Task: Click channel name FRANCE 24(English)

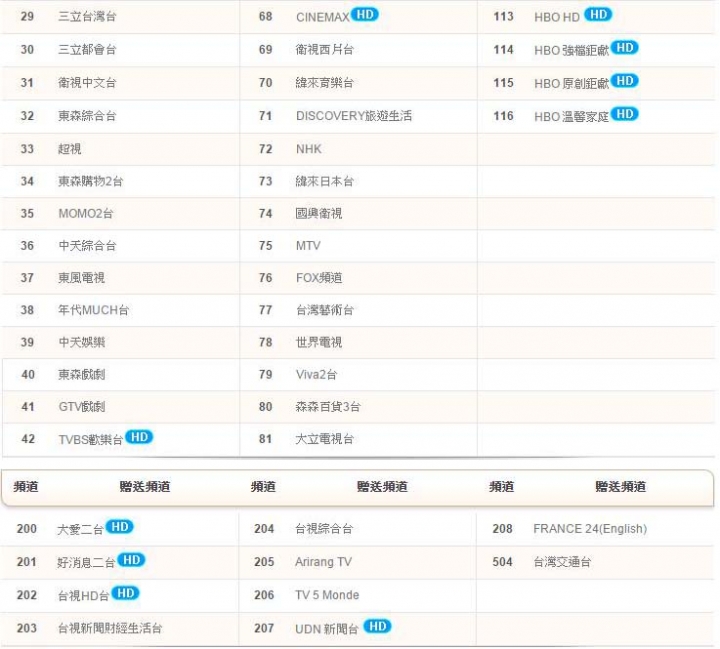Action: (590, 529)
